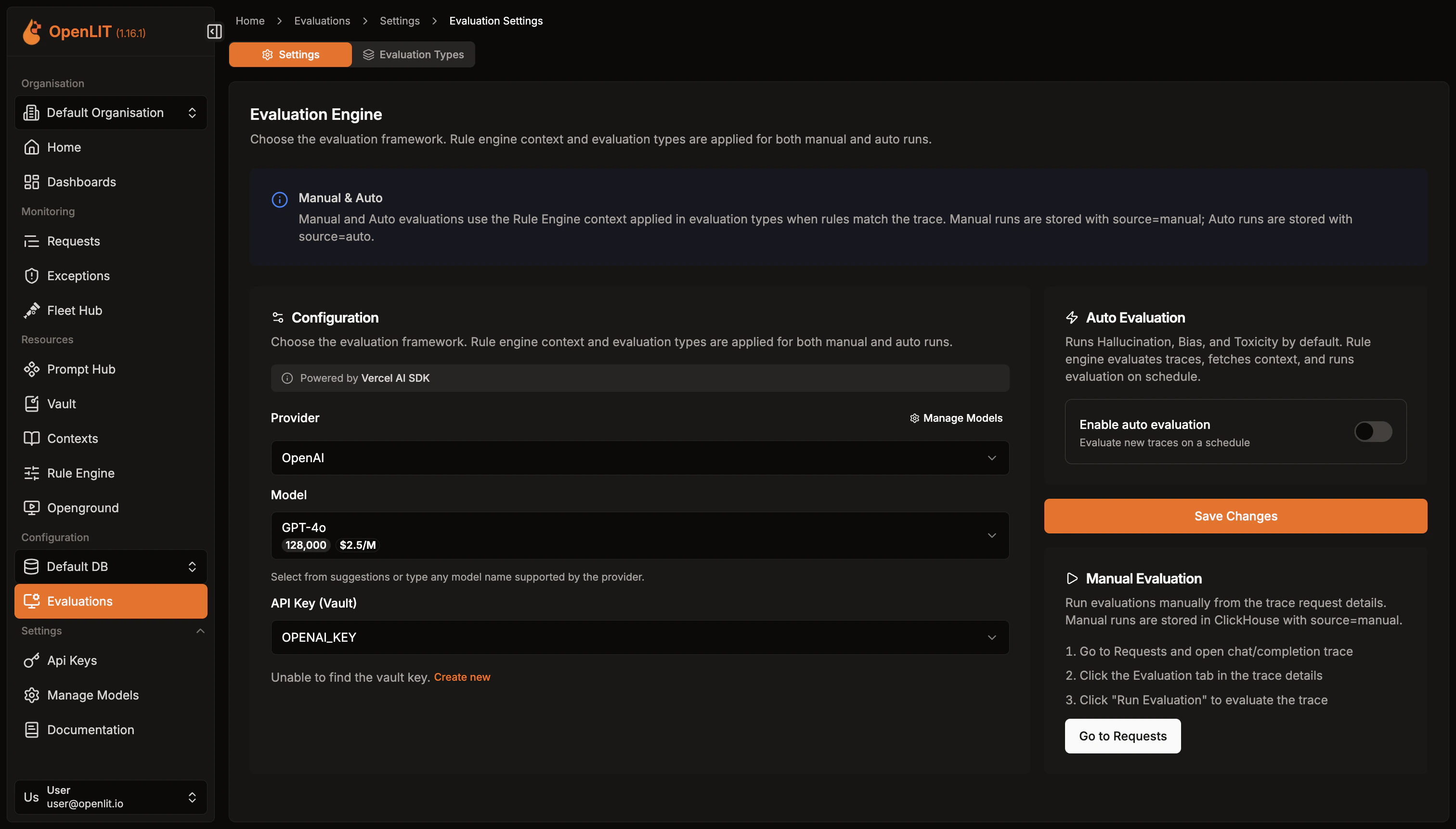Viewport: 1456px width, 829px height.
Task: Click the OpenLIT flame logo
Action: point(32,31)
